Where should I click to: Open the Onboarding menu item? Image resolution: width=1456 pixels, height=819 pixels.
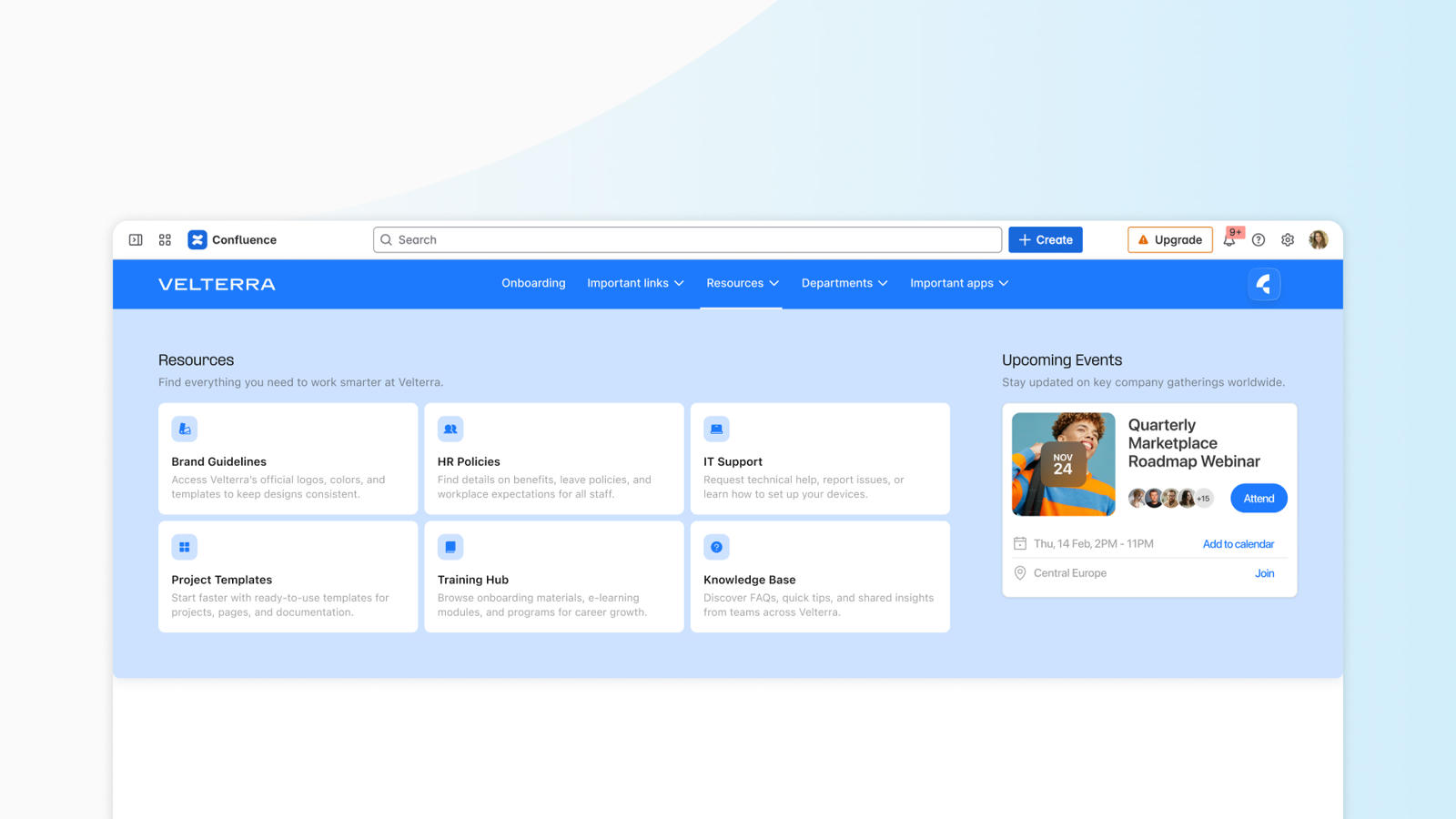click(x=533, y=283)
